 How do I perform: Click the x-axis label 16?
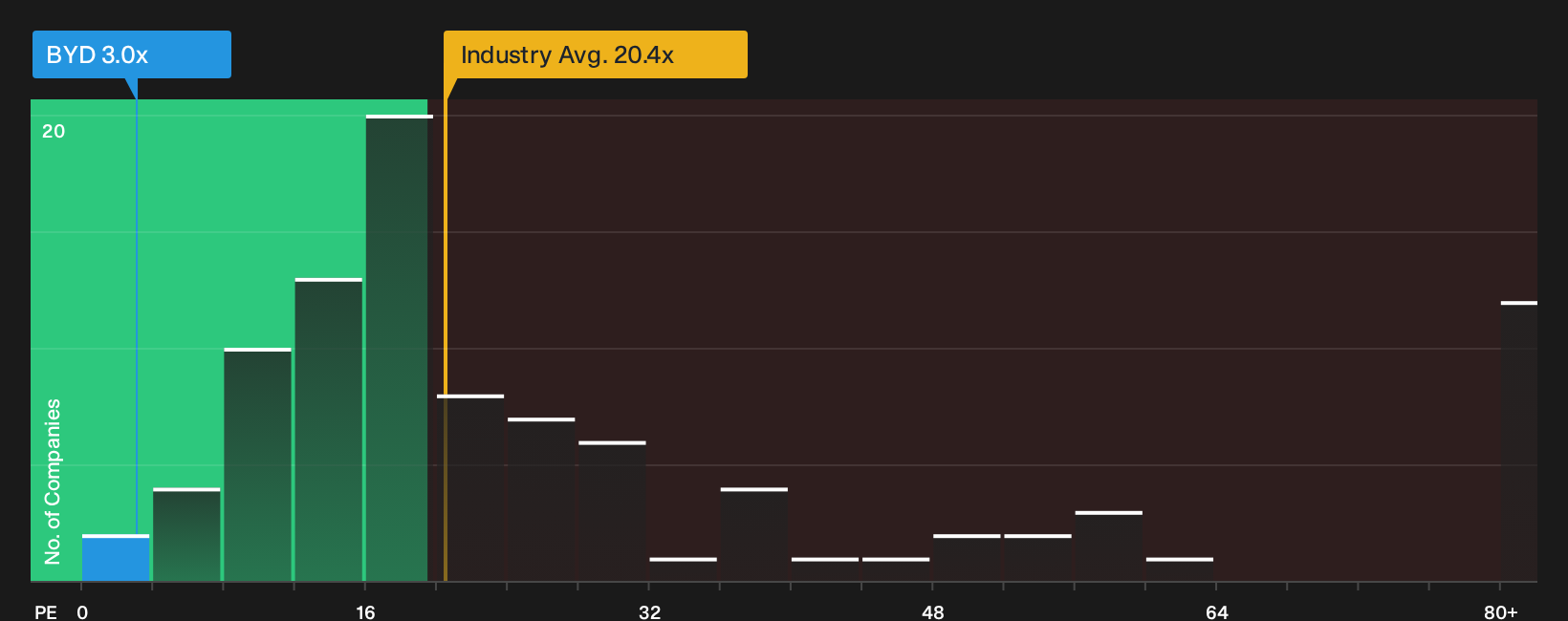coord(365,611)
